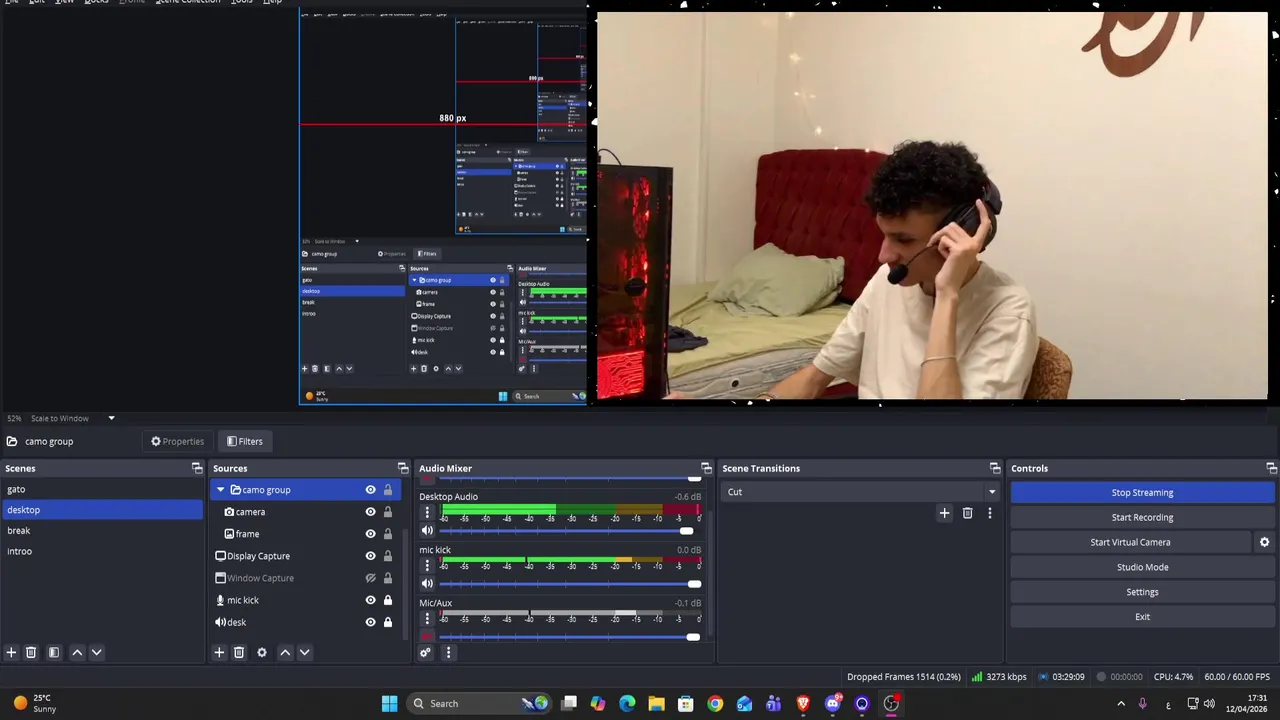Mute mic kick with the speaker icon

coord(427,584)
